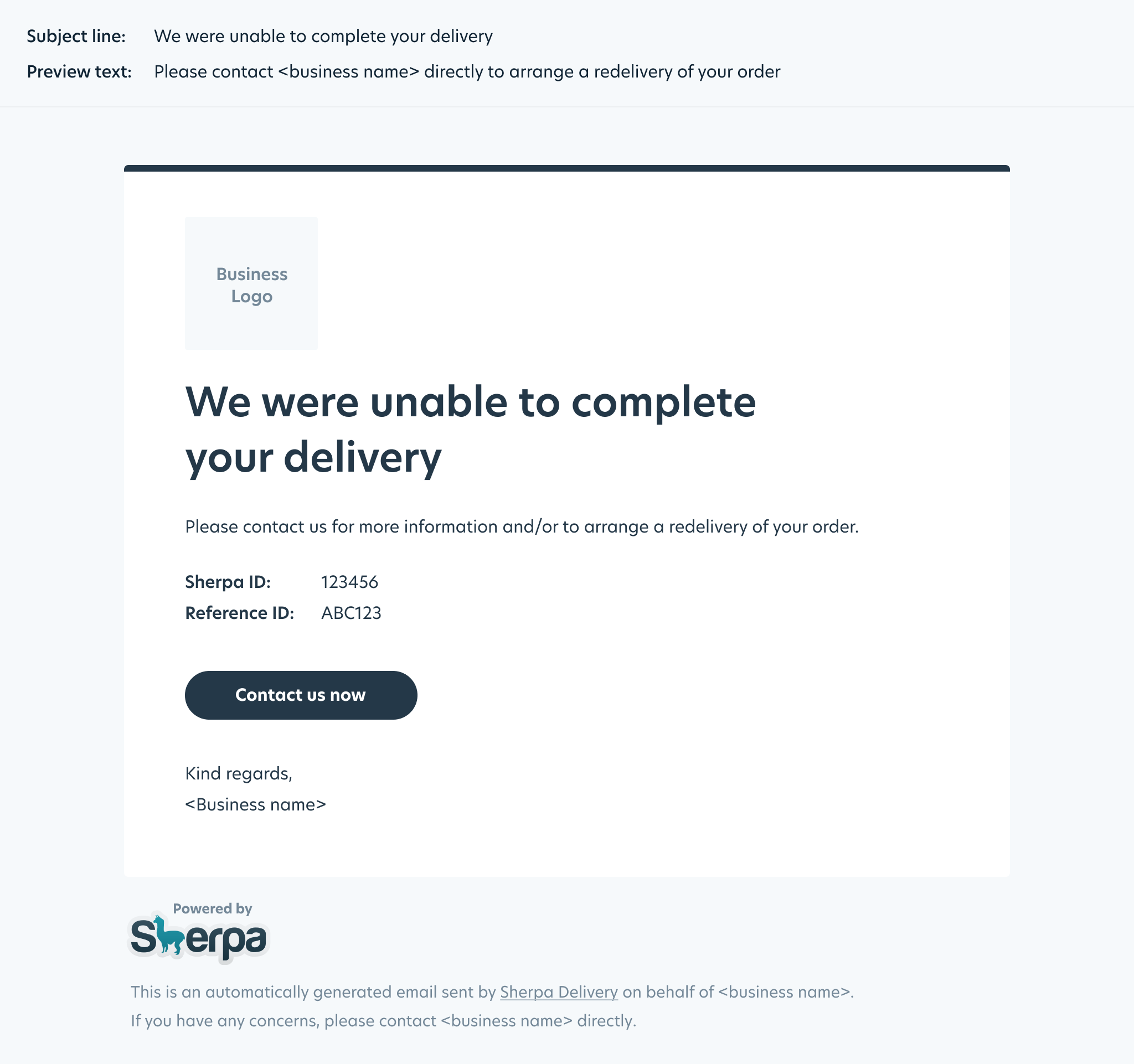Click the 'Kind regards,' sign-off text
Viewport: 1134px width, 1064px height.
239,774
